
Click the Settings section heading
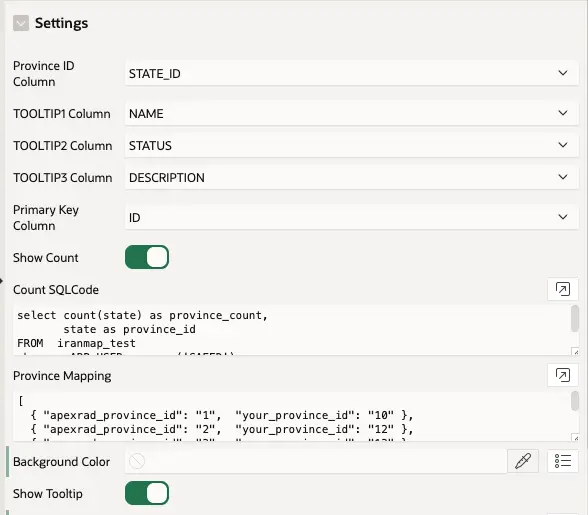point(62,23)
